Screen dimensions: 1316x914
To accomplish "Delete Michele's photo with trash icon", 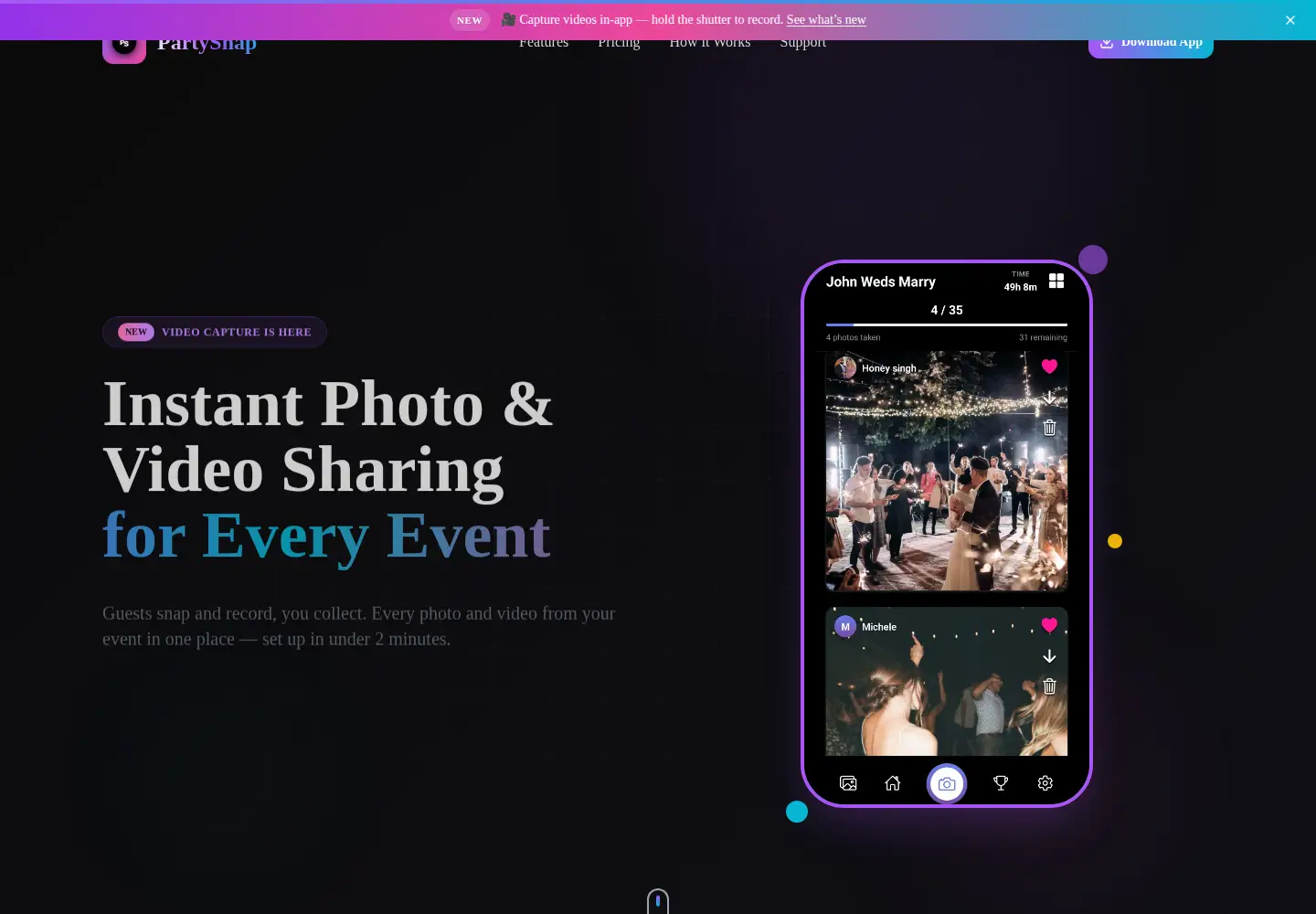I will pyautogui.click(x=1049, y=686).
